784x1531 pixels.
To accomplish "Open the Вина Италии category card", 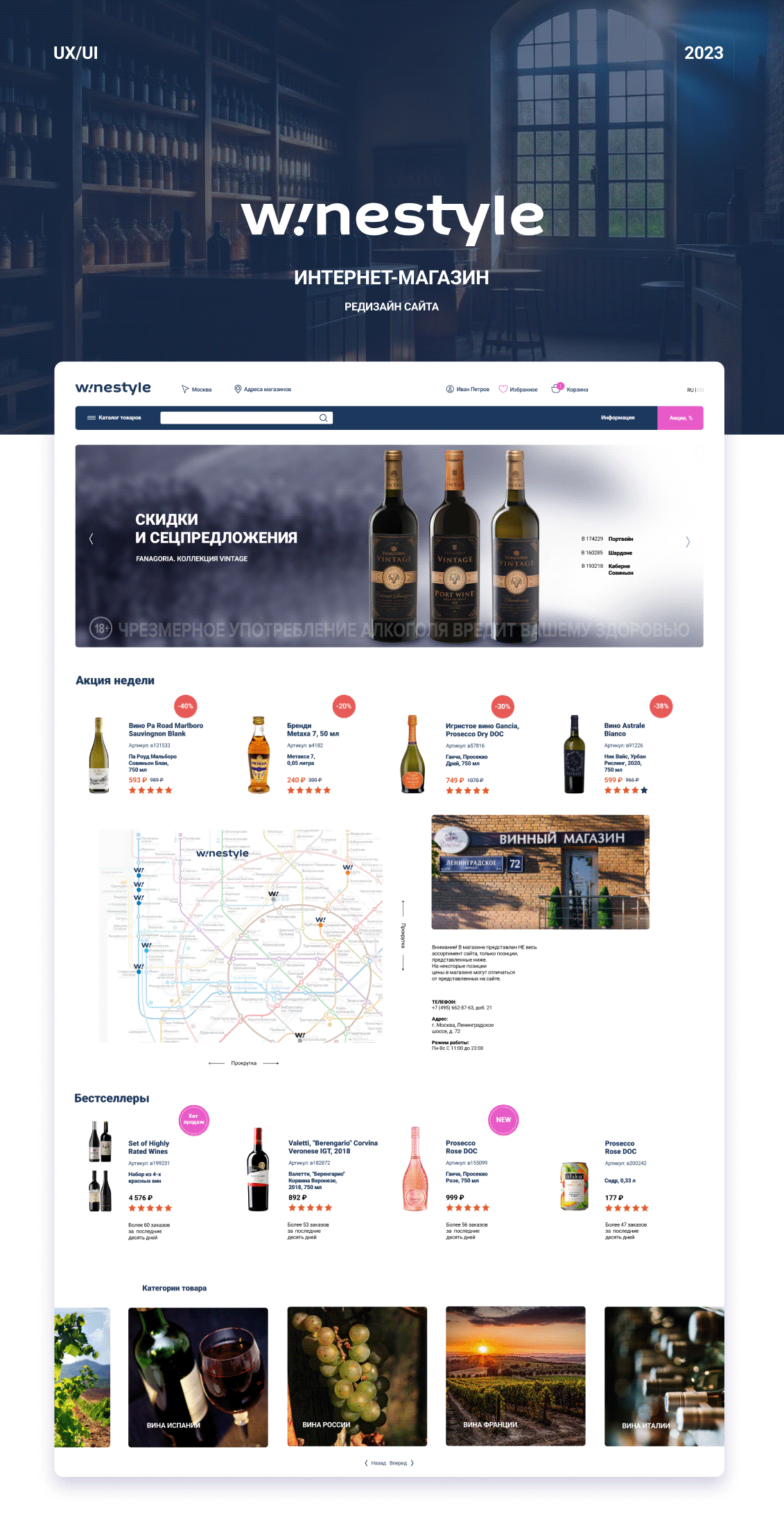I will coord(664,1376).
